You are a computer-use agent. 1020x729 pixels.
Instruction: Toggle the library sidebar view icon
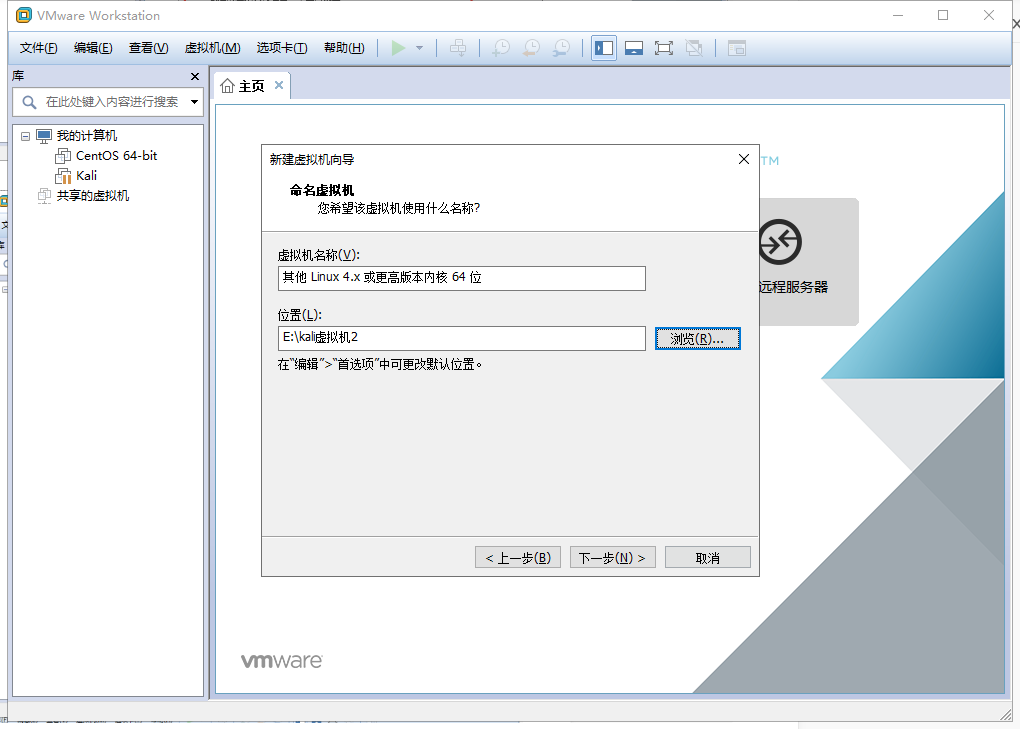(604, 48)
